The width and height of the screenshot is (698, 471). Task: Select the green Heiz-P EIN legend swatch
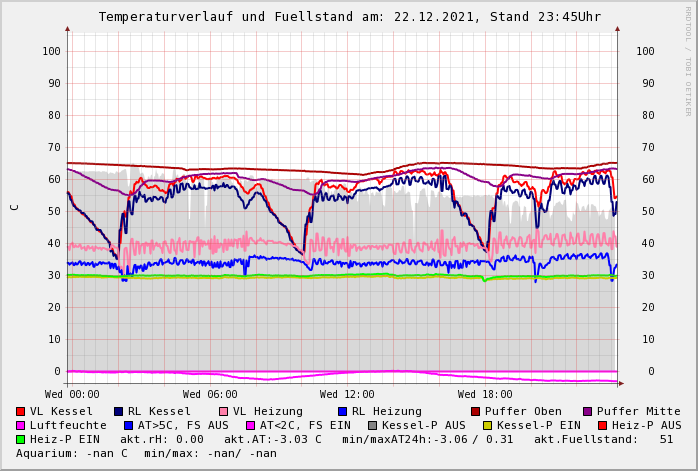(x=21, y=439)
